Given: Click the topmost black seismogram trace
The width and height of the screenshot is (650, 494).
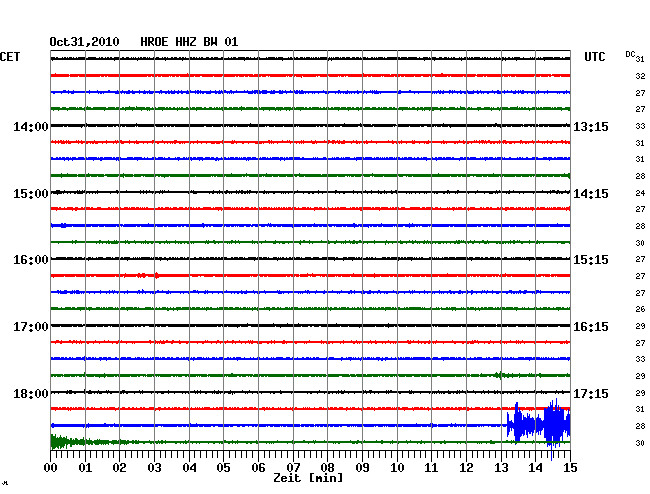Looking at the screenshot, I should 310,59.
